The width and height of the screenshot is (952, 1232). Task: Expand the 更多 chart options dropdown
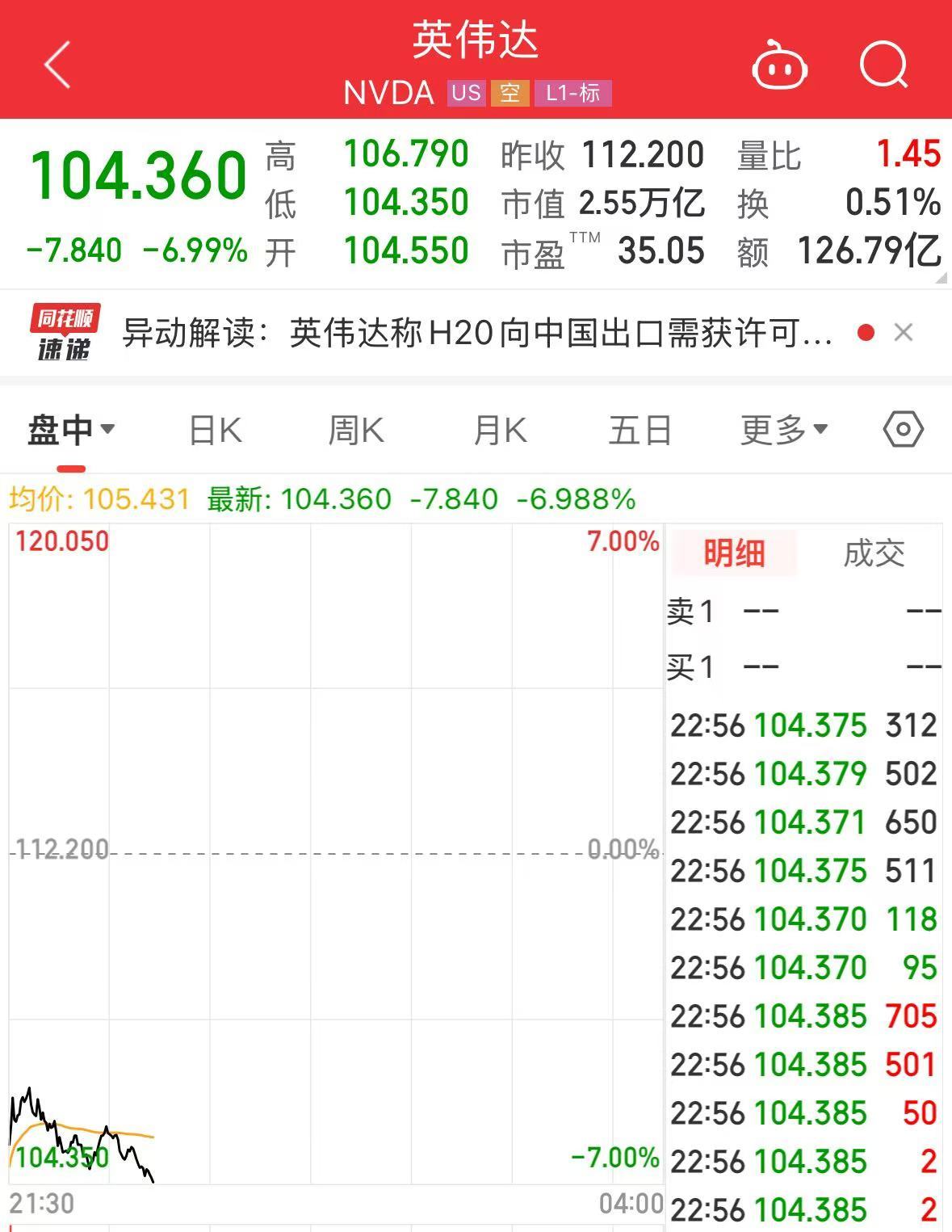[785, 430]
